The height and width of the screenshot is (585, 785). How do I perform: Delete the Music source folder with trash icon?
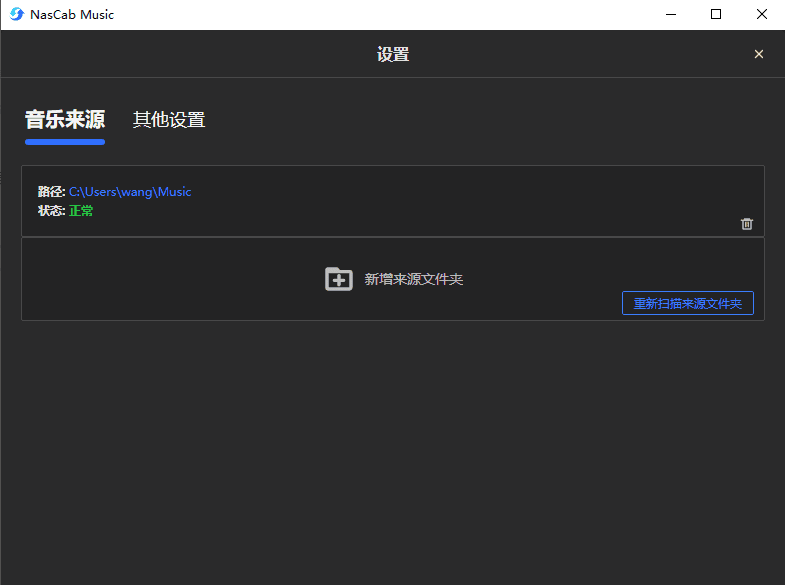click(x=746, y=224)
